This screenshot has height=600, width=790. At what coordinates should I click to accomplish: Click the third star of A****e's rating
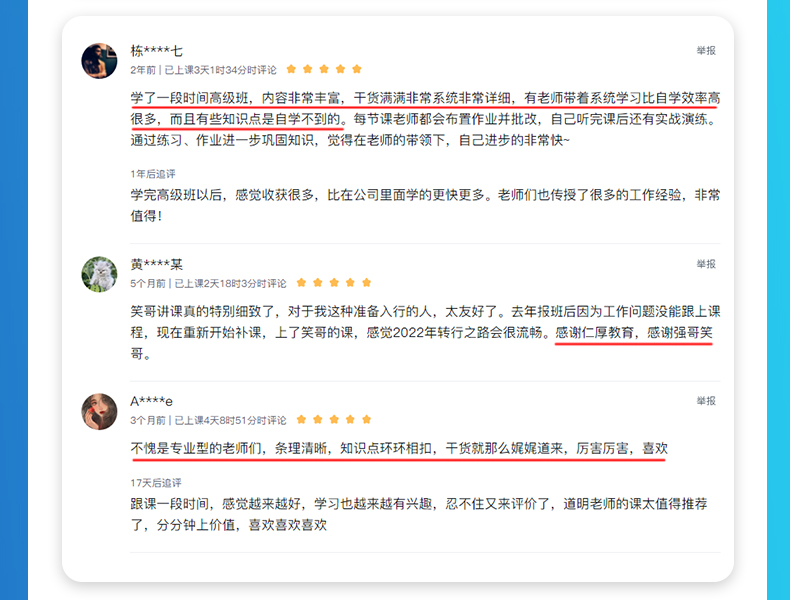coord(334,420)
